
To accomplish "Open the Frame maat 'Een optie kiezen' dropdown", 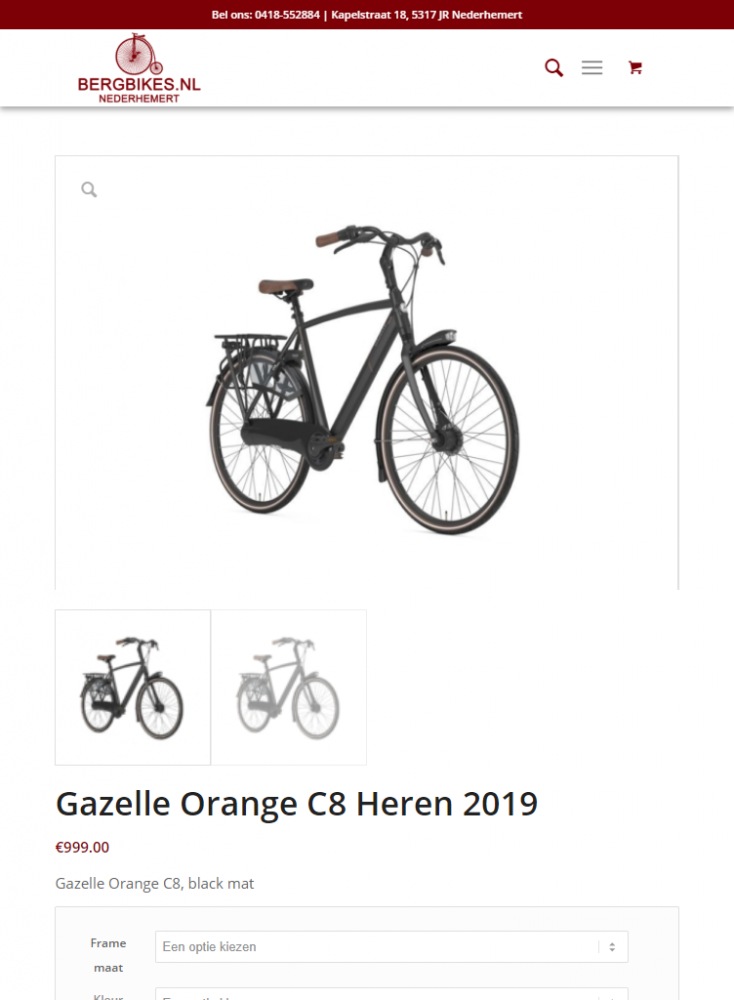I will coord(392,947).
